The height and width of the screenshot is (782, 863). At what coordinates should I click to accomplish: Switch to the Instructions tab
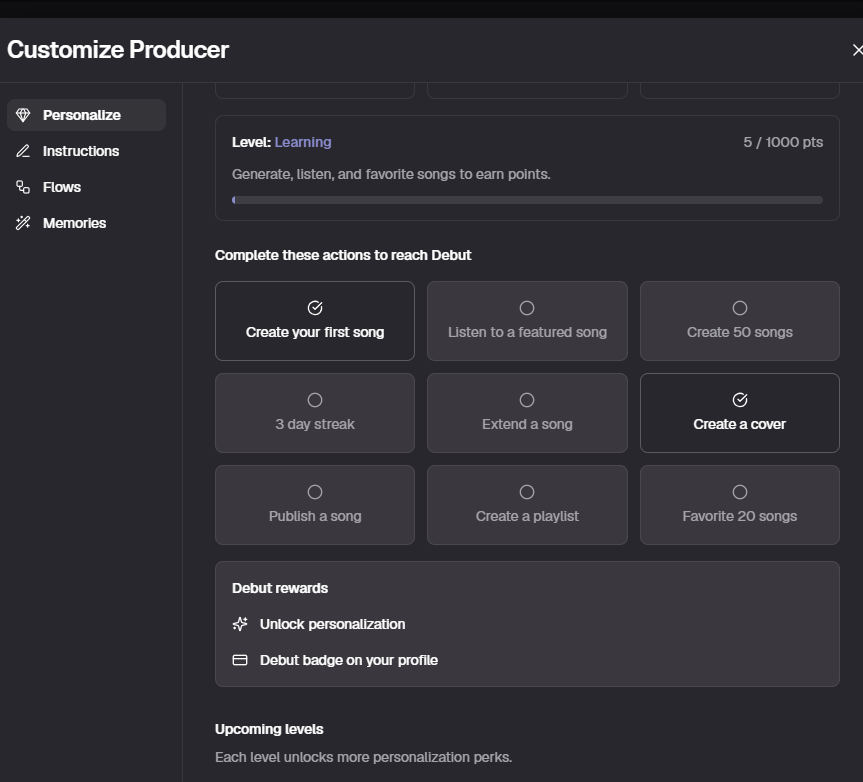[x=80, y=150]
